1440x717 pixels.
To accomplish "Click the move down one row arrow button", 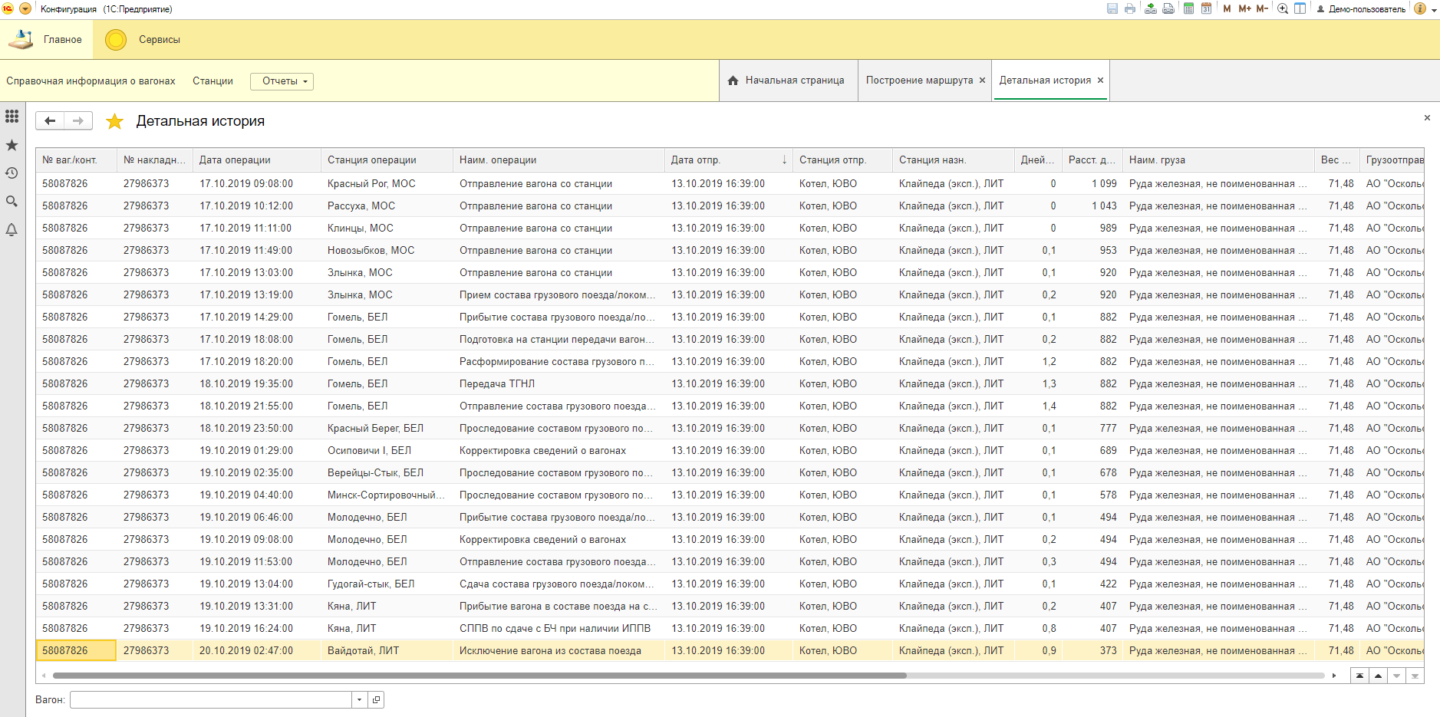I will click(x=1397, y=676).
